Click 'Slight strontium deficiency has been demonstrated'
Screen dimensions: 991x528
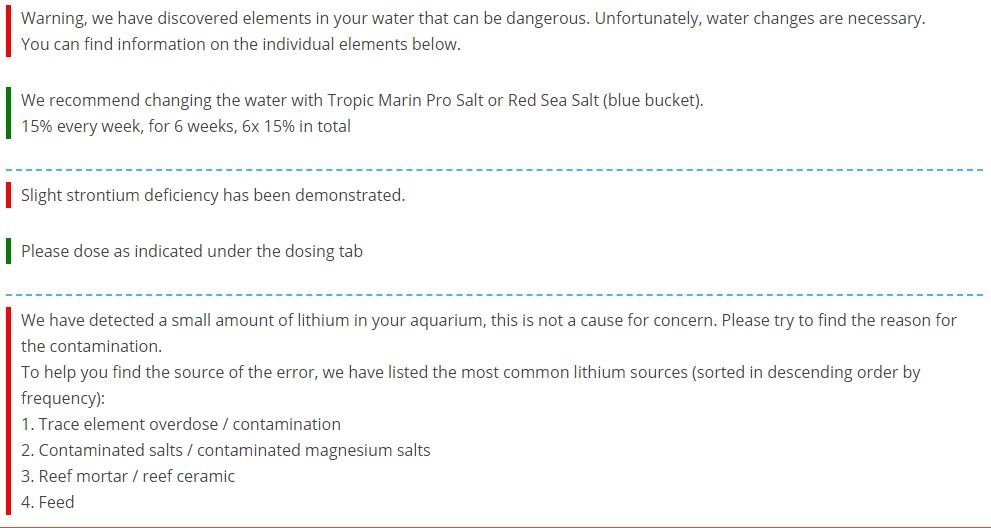coord(213,195)
